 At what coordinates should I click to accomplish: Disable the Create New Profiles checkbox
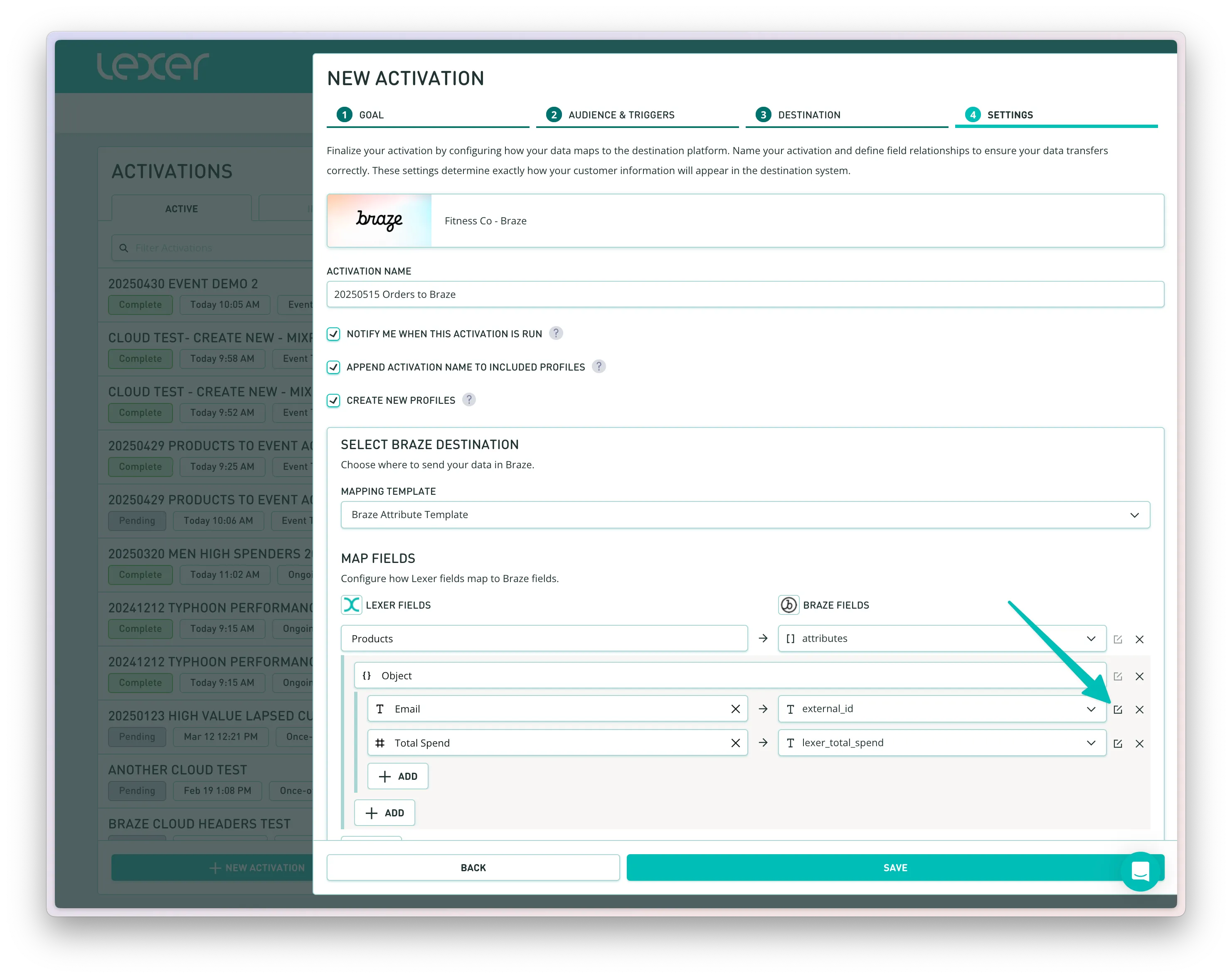(x=334, y=401)
